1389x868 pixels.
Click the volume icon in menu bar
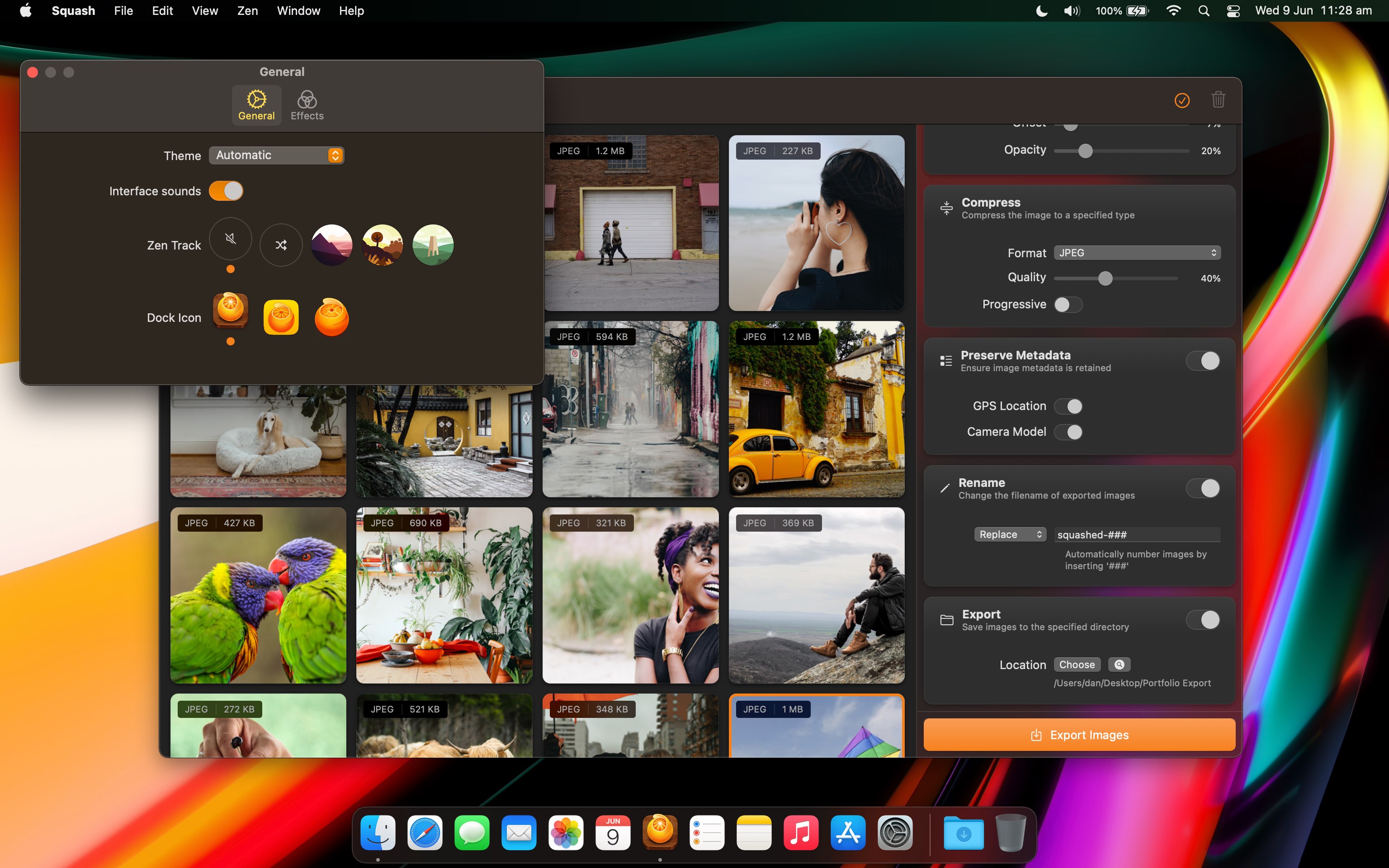pyautogui.click(x=1071, y=11)
